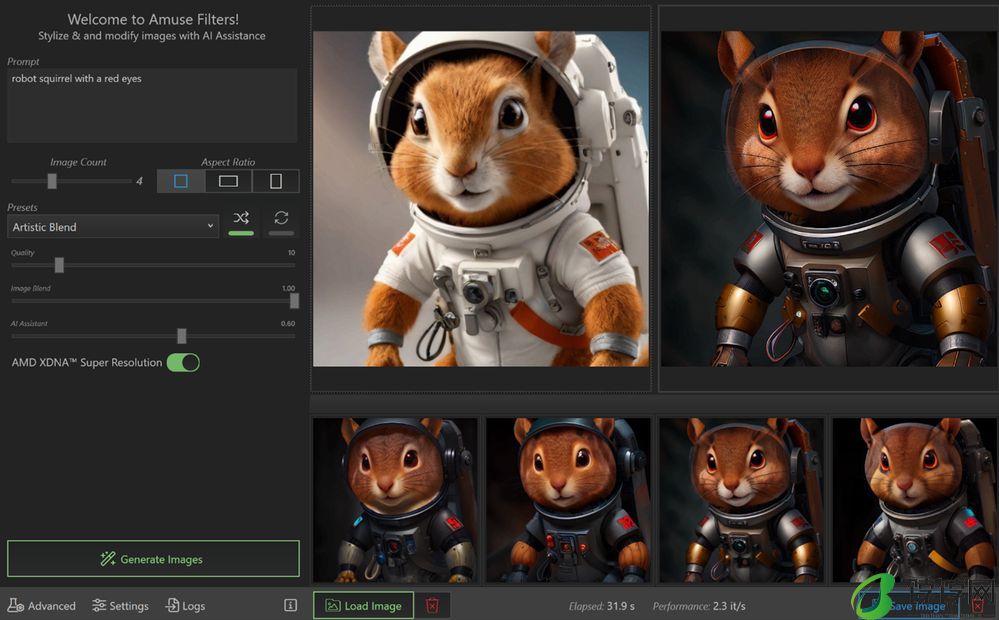Adjust the Image Count slider handle
999x620 pixels.
52,181
